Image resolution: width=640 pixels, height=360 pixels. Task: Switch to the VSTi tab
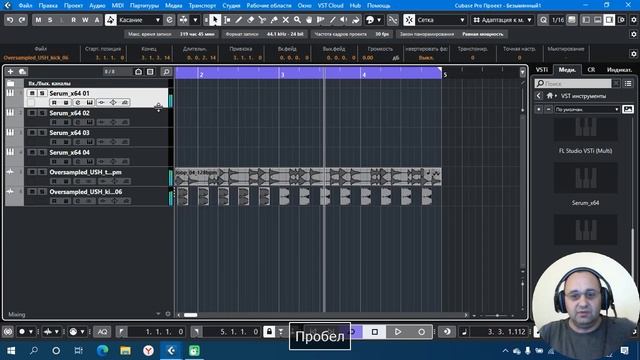(x=542, y=70)
